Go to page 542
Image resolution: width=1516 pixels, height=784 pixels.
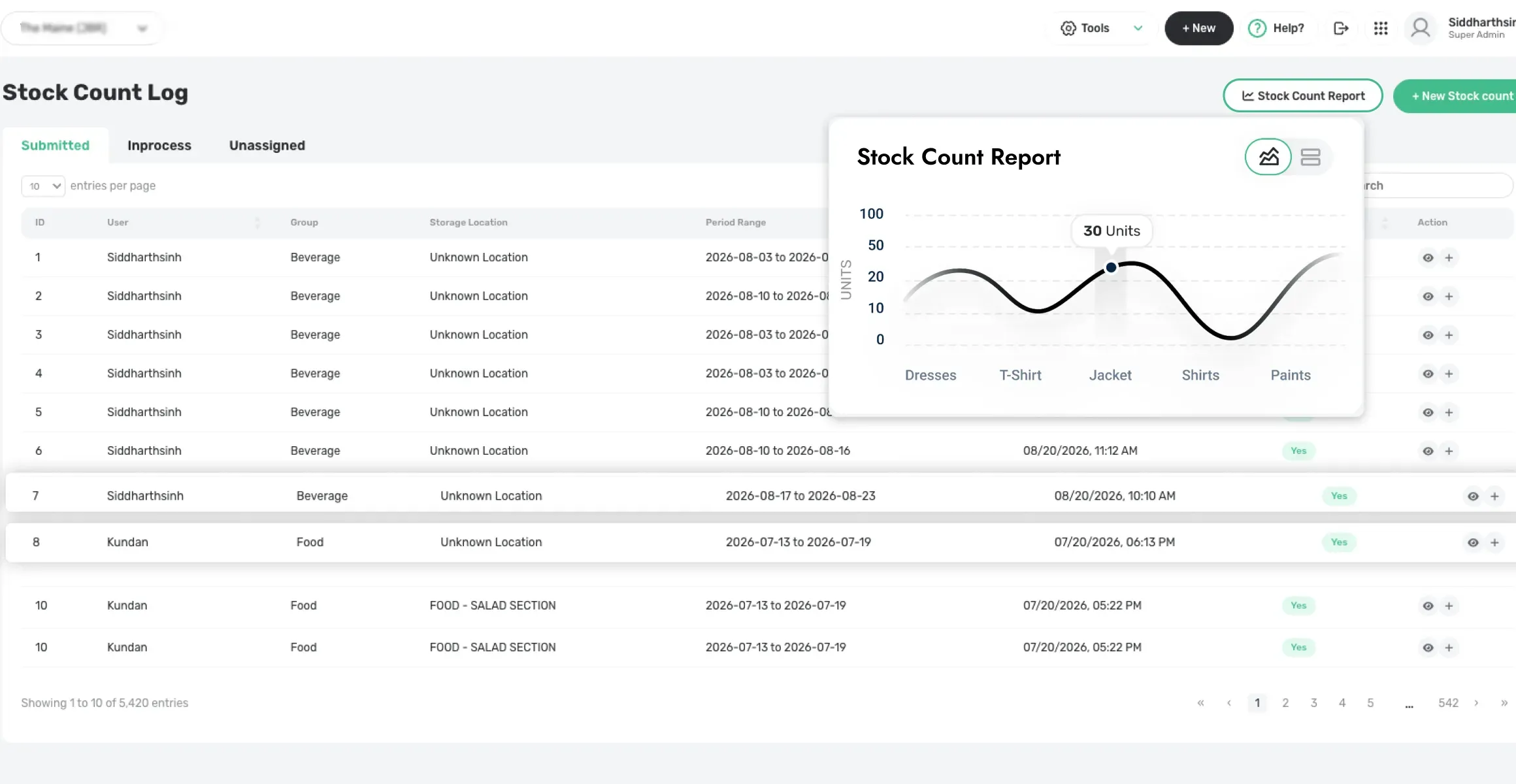point(1448,703)
